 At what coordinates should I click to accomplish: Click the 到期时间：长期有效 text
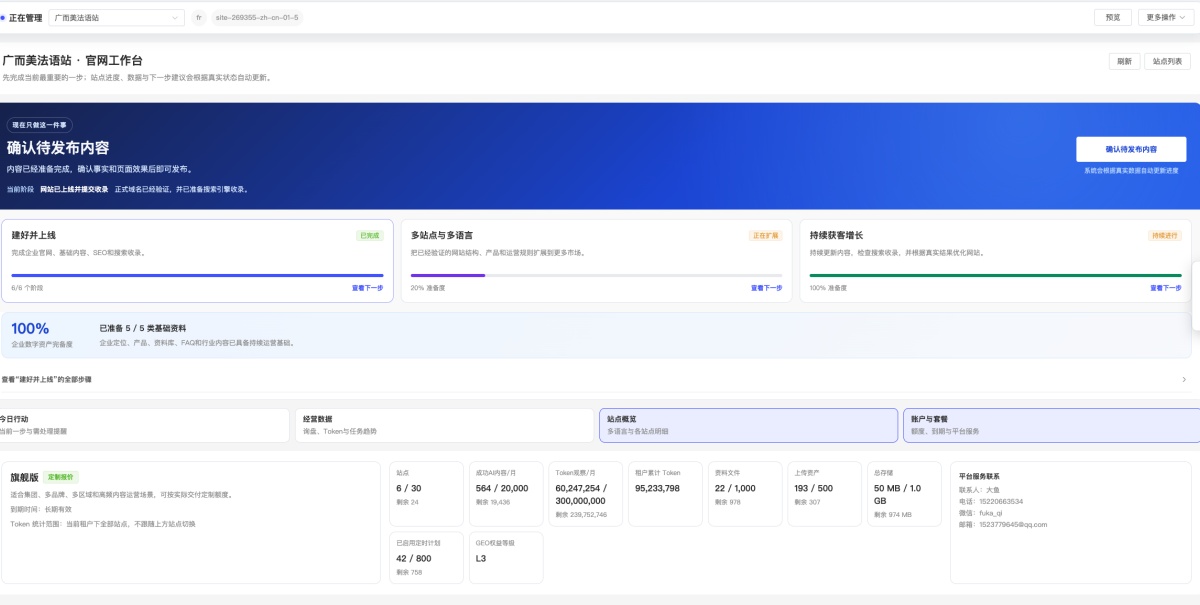41,509
